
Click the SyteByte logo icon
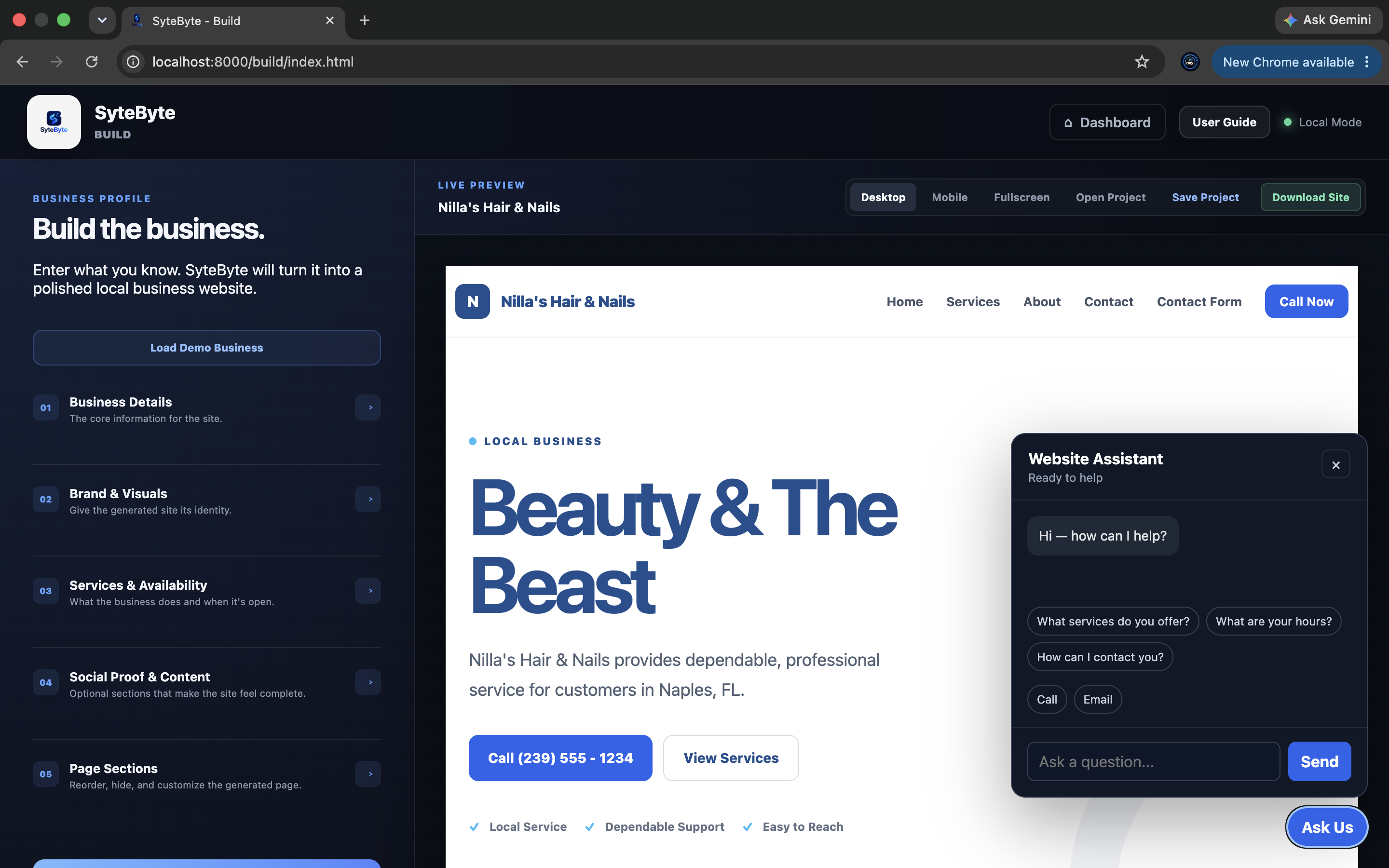click(54, 122)
